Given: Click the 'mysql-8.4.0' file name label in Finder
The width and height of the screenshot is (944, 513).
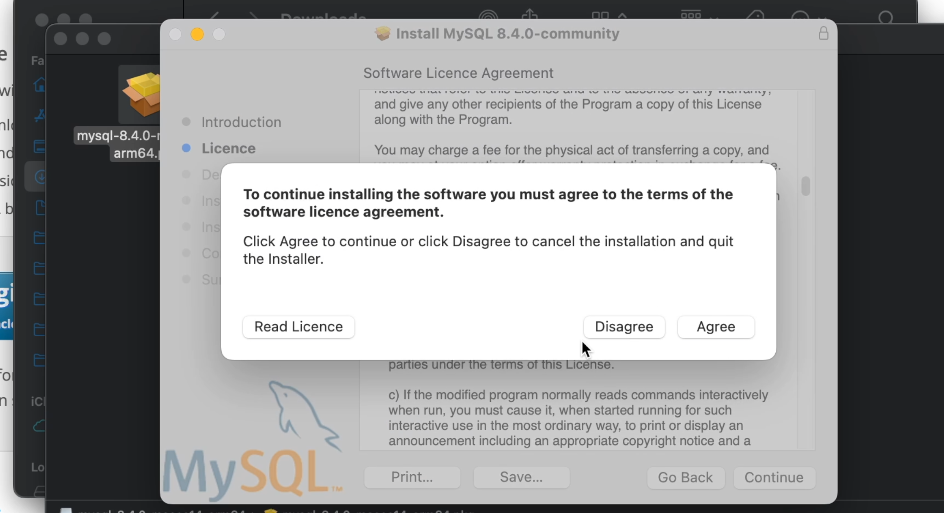Looking at the screenshot, I should pyautogui.click(x=118, y=144).
